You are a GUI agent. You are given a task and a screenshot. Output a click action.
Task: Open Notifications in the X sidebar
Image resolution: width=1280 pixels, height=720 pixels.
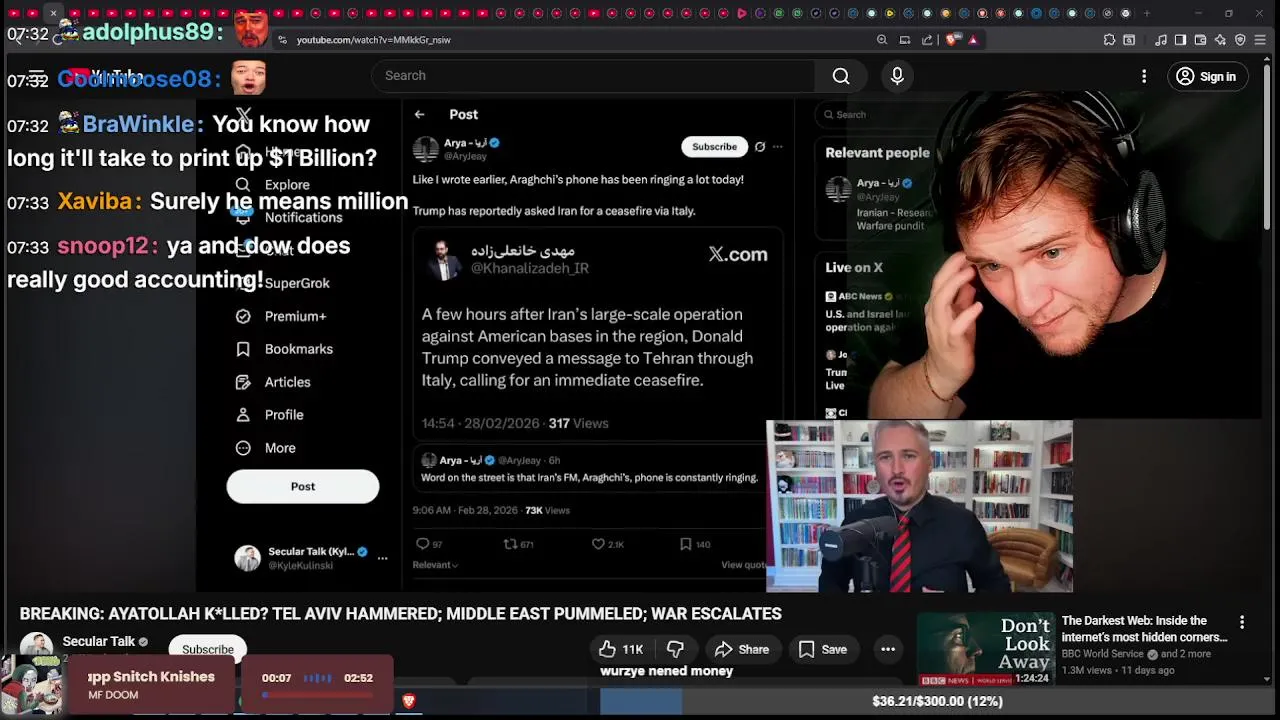click(288, 217)
